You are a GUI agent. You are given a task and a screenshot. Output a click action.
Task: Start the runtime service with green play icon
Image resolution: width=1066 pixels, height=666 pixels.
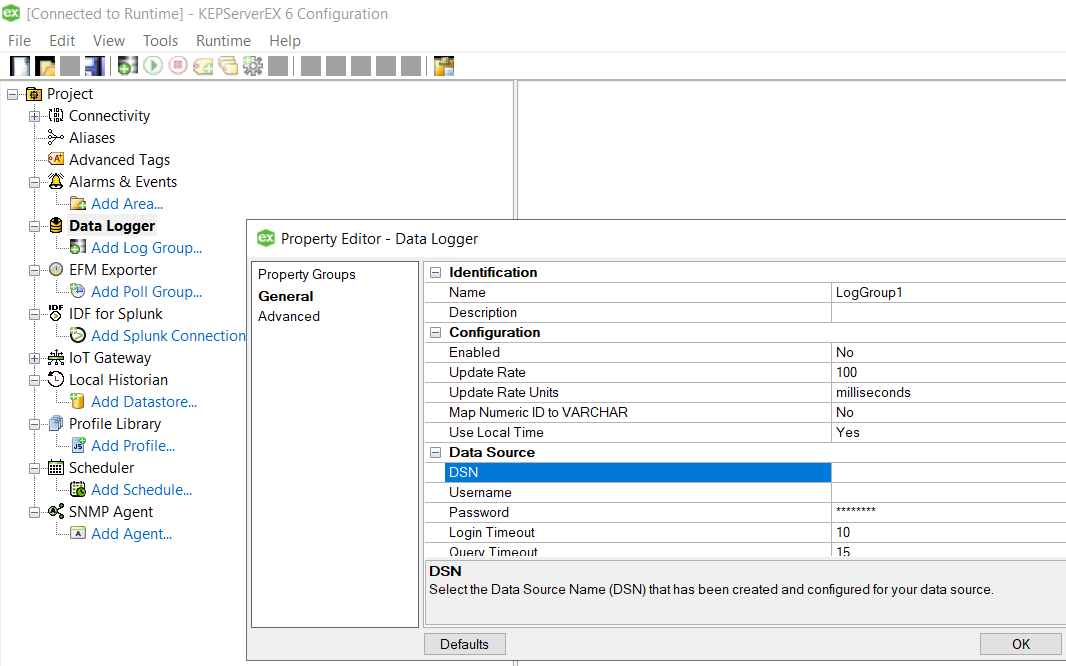tap(151, 65)
